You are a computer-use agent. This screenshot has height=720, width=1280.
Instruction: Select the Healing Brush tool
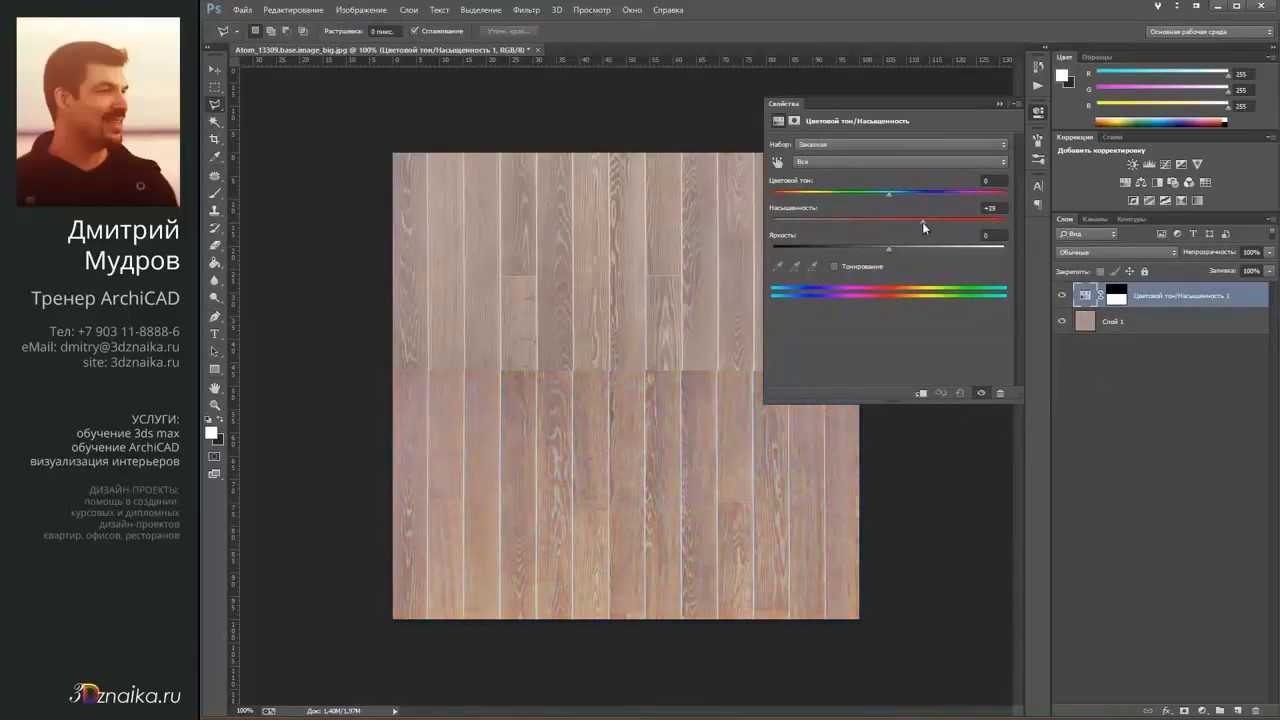pyautogui.click(x=215, y=175)
